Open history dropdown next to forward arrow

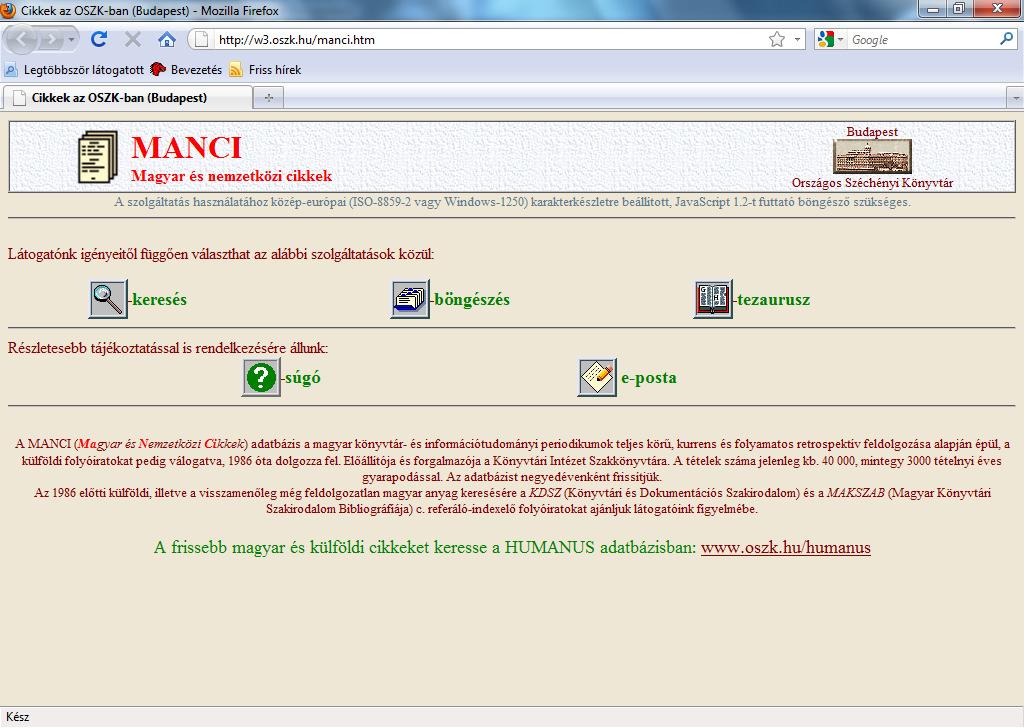[x=71, y=40]
